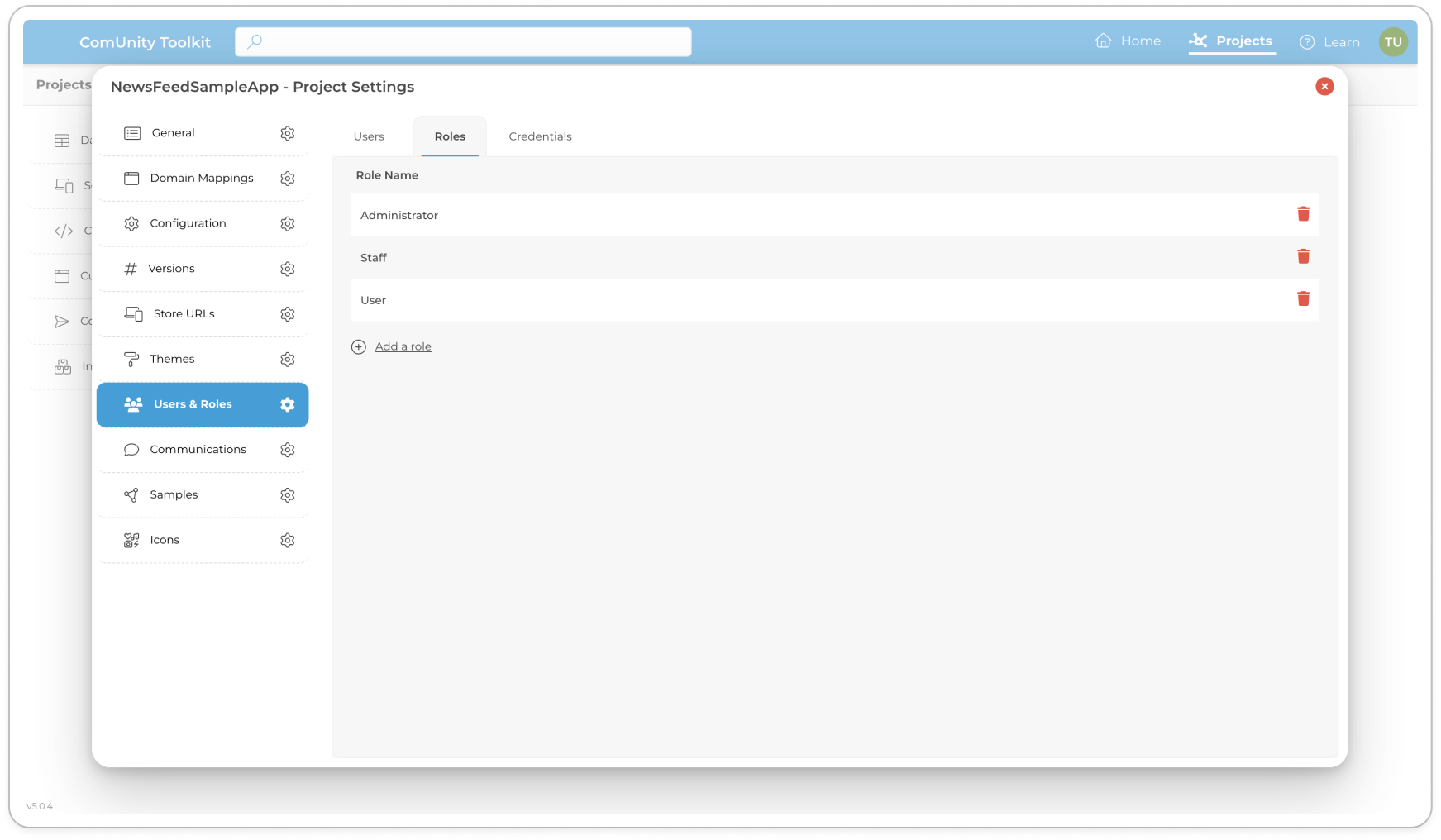Click the plus circle icon to add role
The height and width of the screenshot is (840, 1441).
tap(359, 347)
